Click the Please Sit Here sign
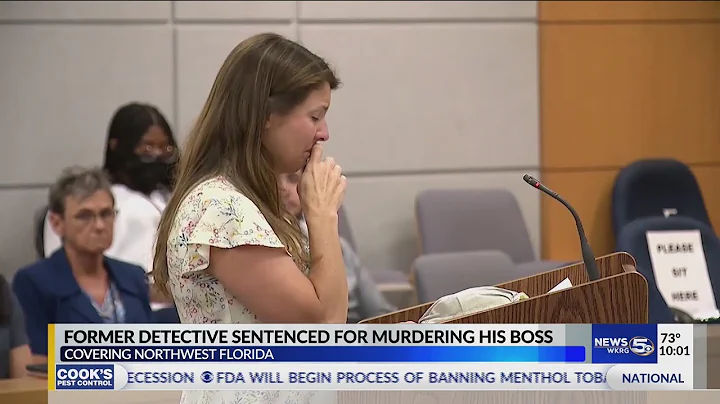 (681, 273)
